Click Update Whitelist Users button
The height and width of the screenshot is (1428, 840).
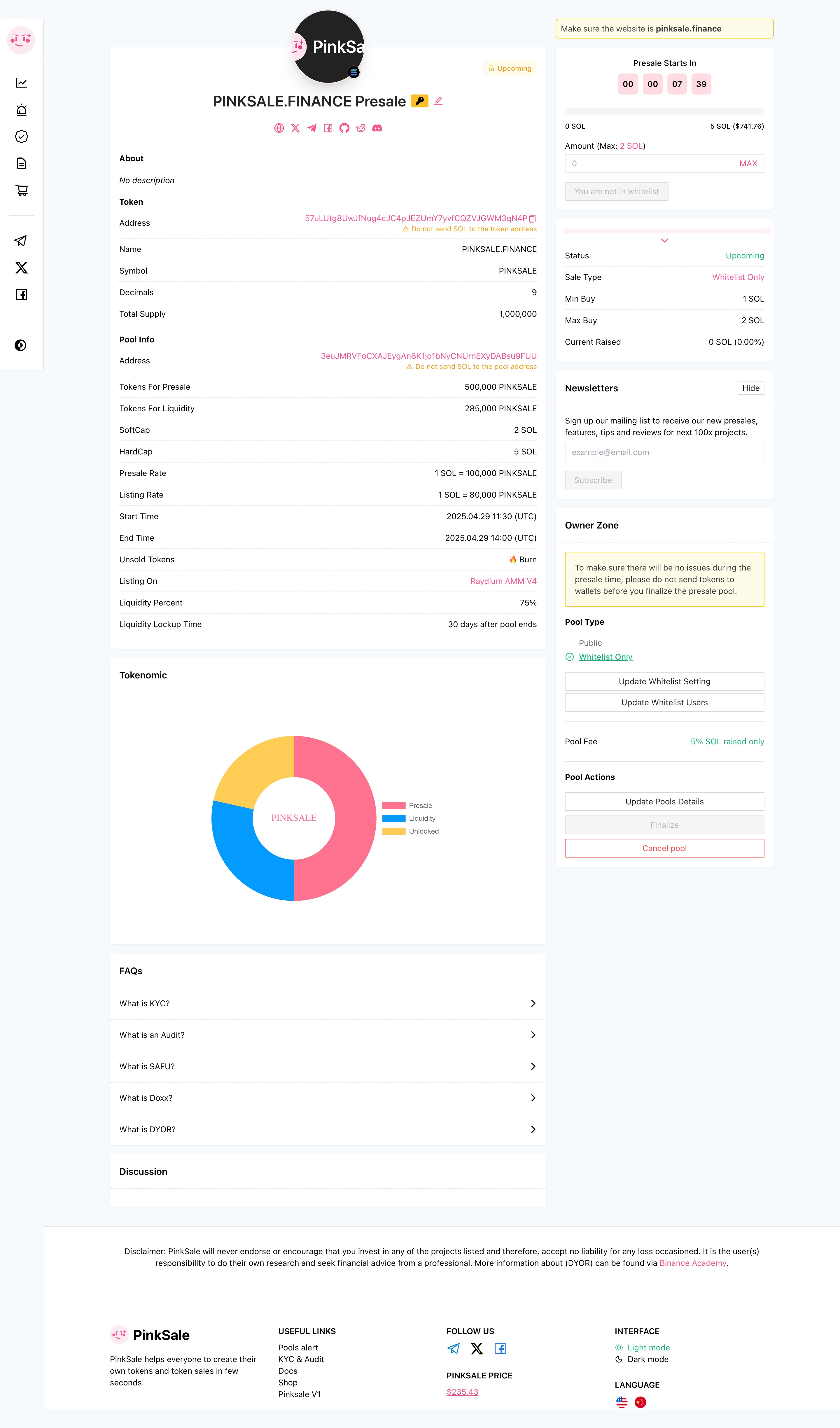point(664,703)
